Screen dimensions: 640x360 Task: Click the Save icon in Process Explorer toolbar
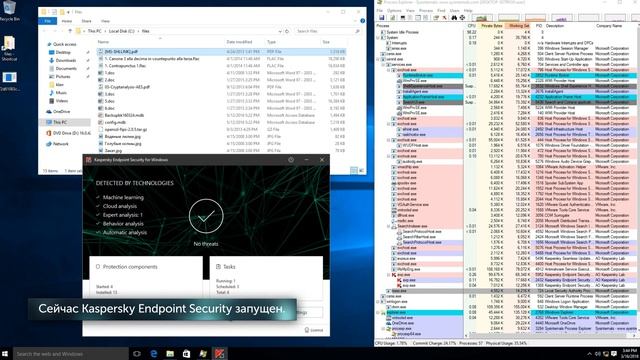coord(382,18)
